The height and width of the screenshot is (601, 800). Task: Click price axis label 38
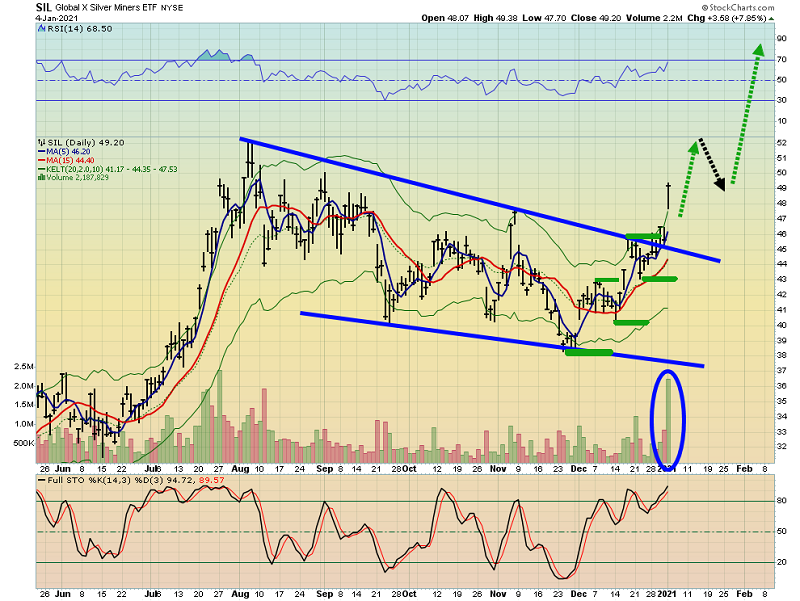(x=781, y=355)
